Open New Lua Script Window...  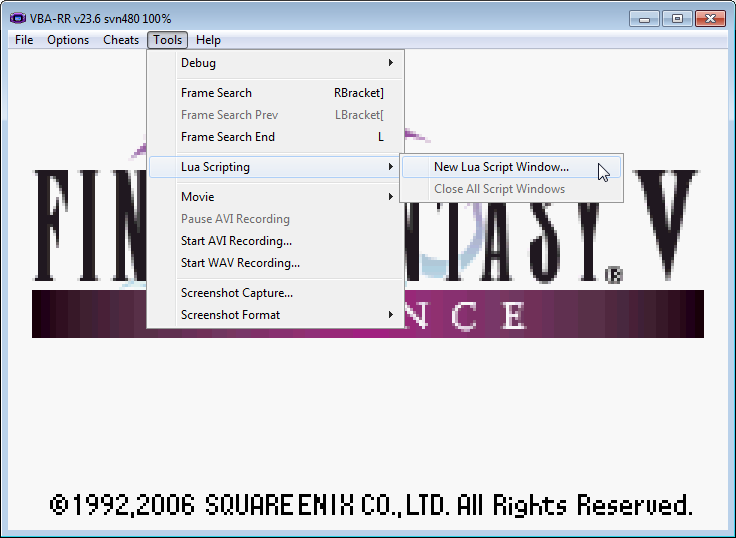click(512, 167)
